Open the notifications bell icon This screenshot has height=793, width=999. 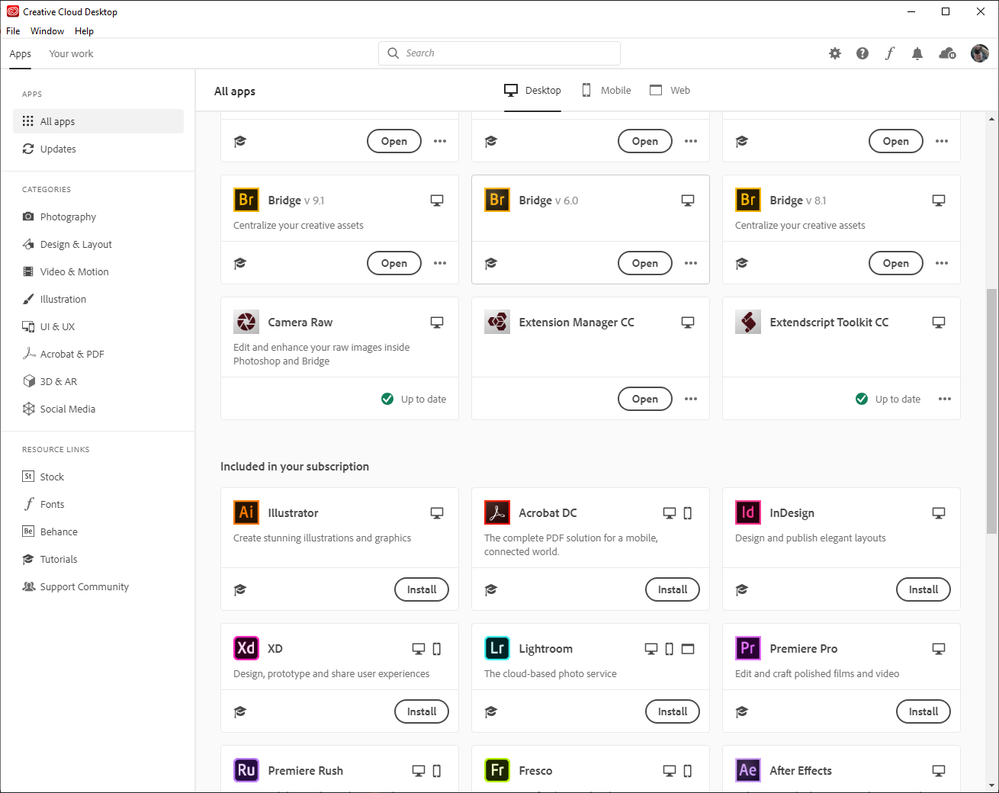click(917, 54)
